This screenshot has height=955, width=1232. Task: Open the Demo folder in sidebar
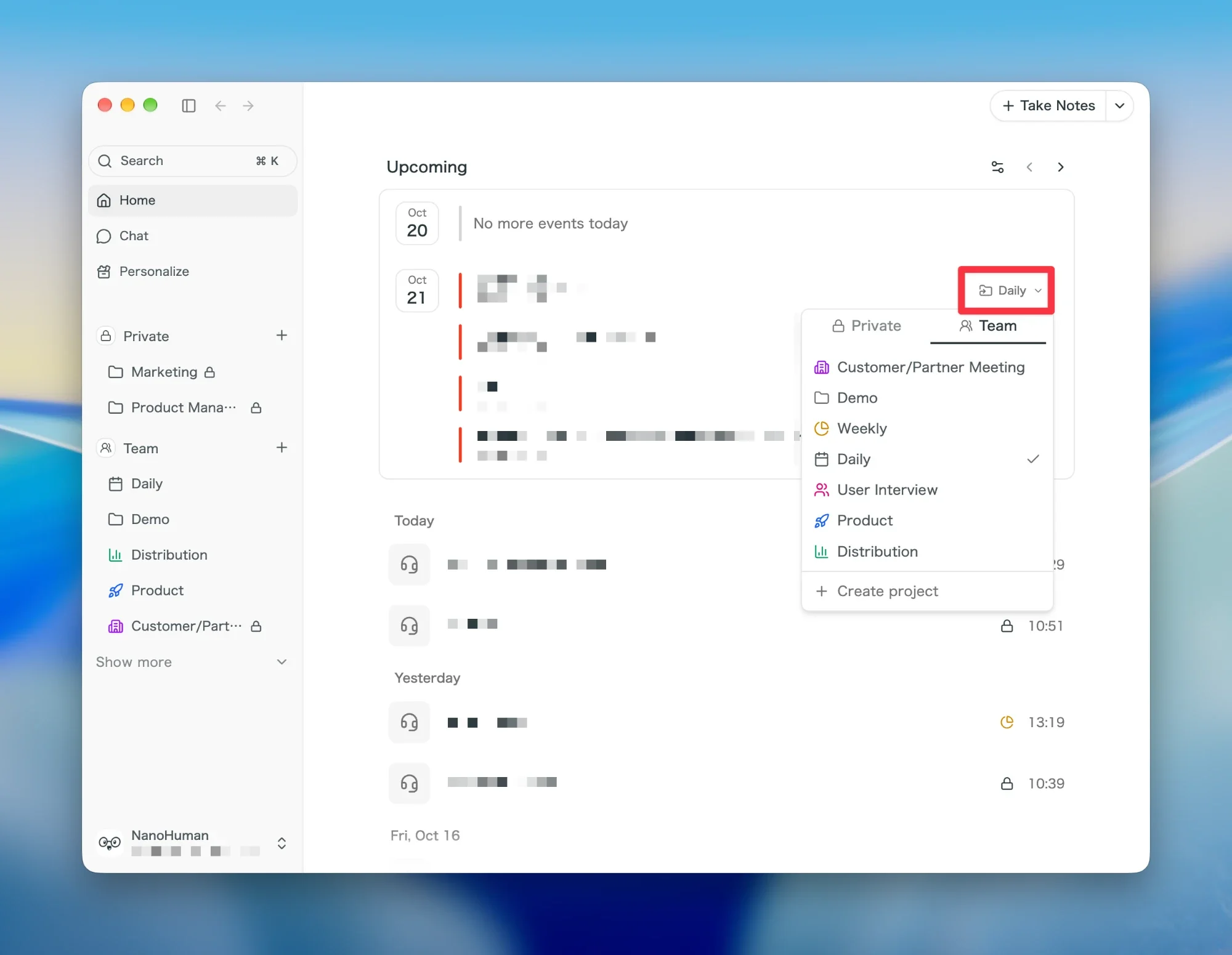(193, 519)
